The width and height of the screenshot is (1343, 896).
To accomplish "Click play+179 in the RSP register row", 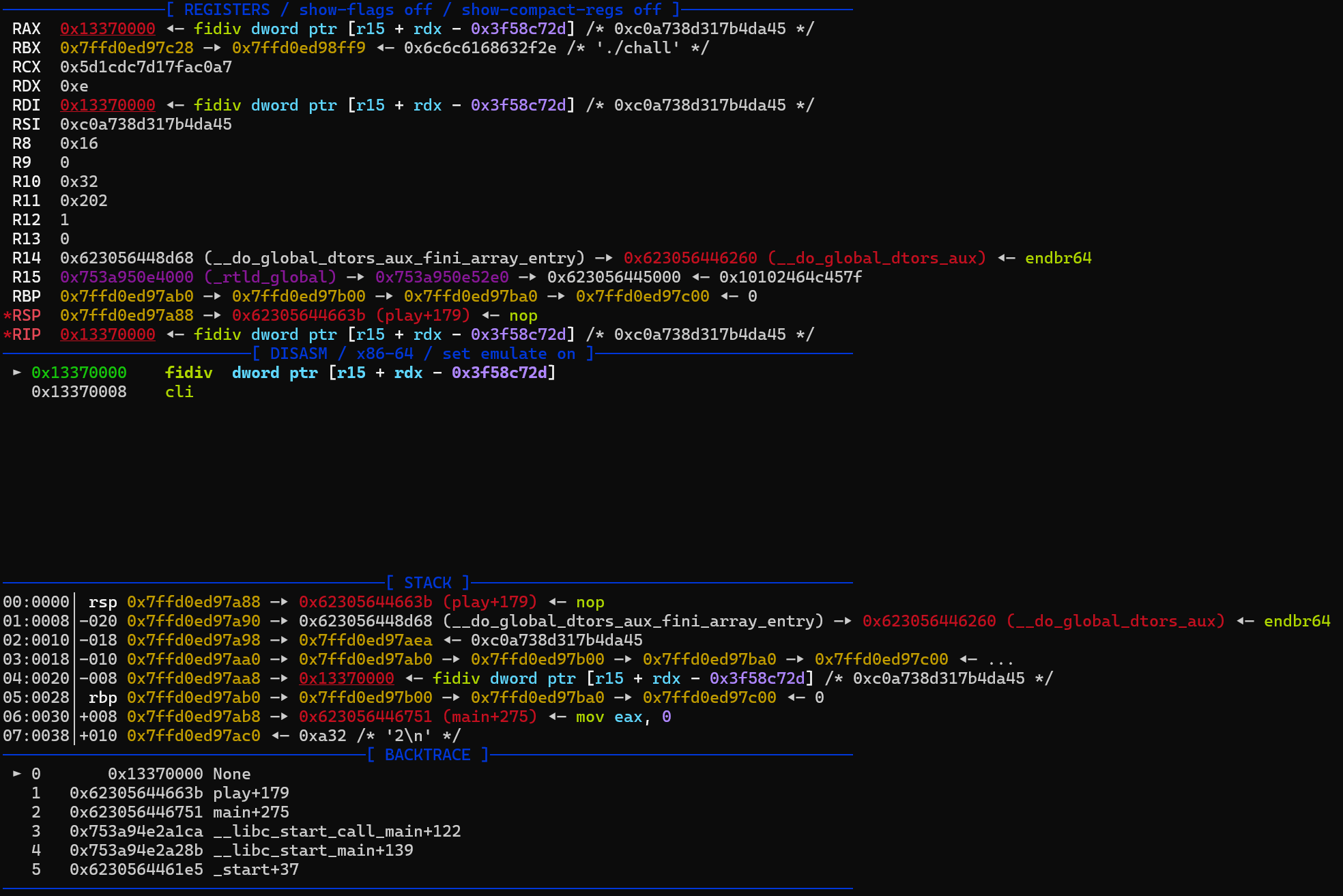I will click(x=423, y=315).
